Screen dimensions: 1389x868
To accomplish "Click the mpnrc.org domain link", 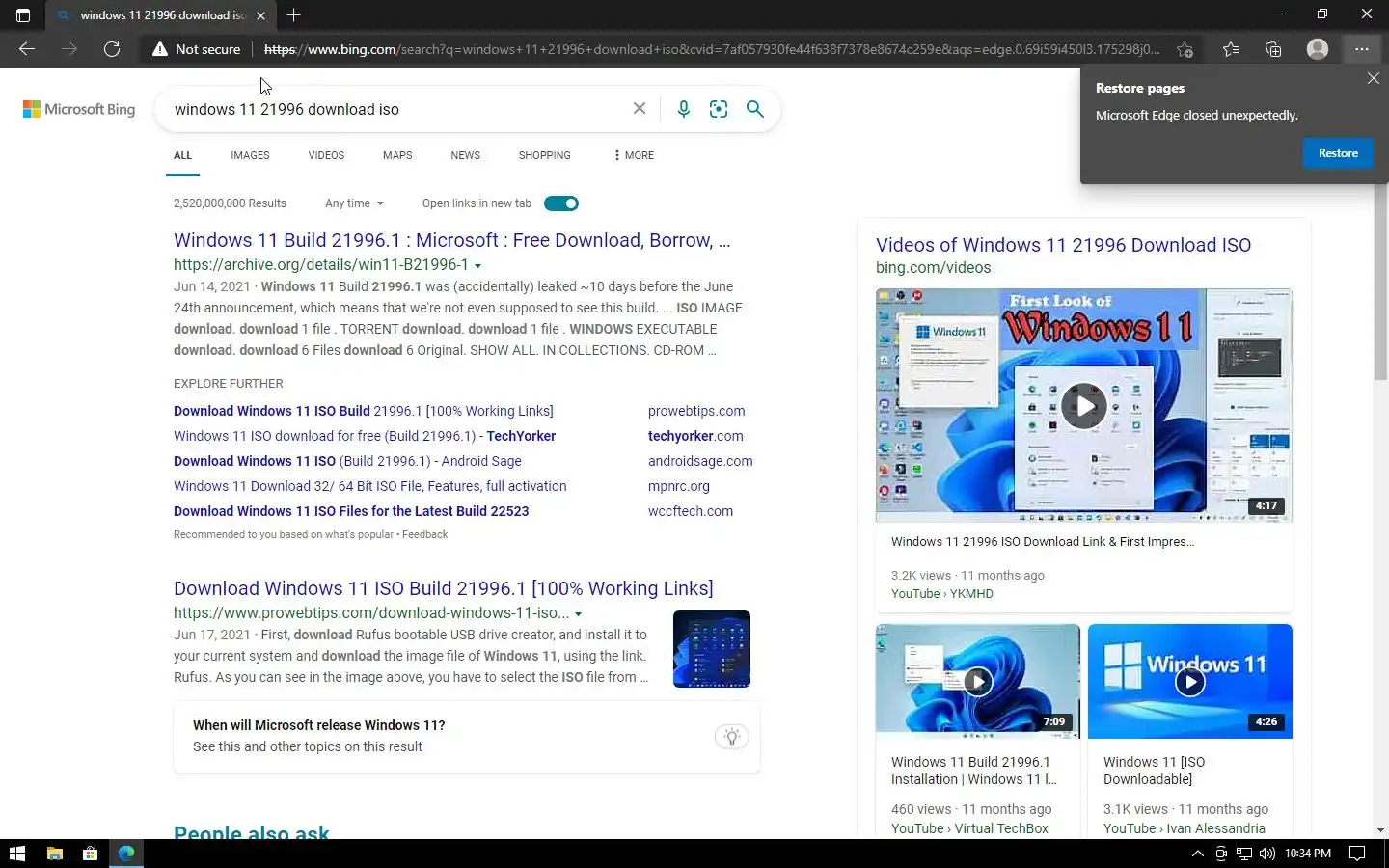I will [x=679, y=486].
